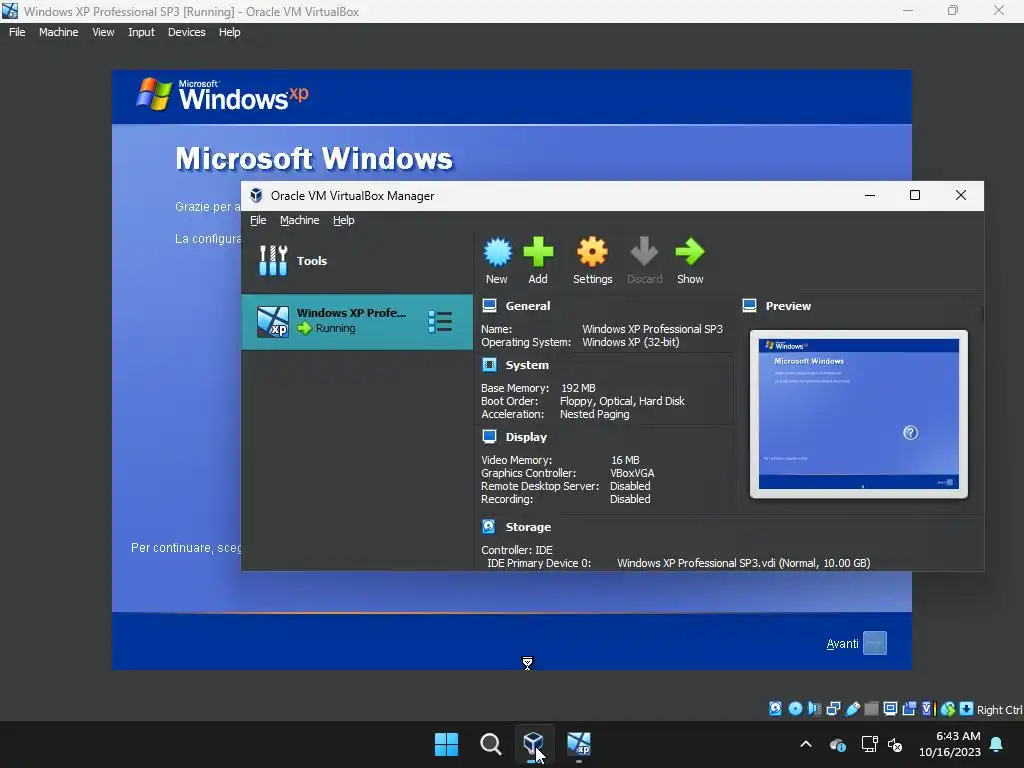This screenshot has width=1024, height=768.
Task: Click the audio status icon in VM status bar
Action: (814, 709)
